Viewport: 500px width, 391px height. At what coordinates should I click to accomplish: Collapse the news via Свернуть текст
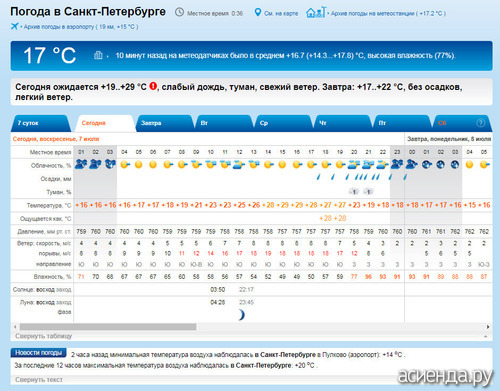coord(39,379)
